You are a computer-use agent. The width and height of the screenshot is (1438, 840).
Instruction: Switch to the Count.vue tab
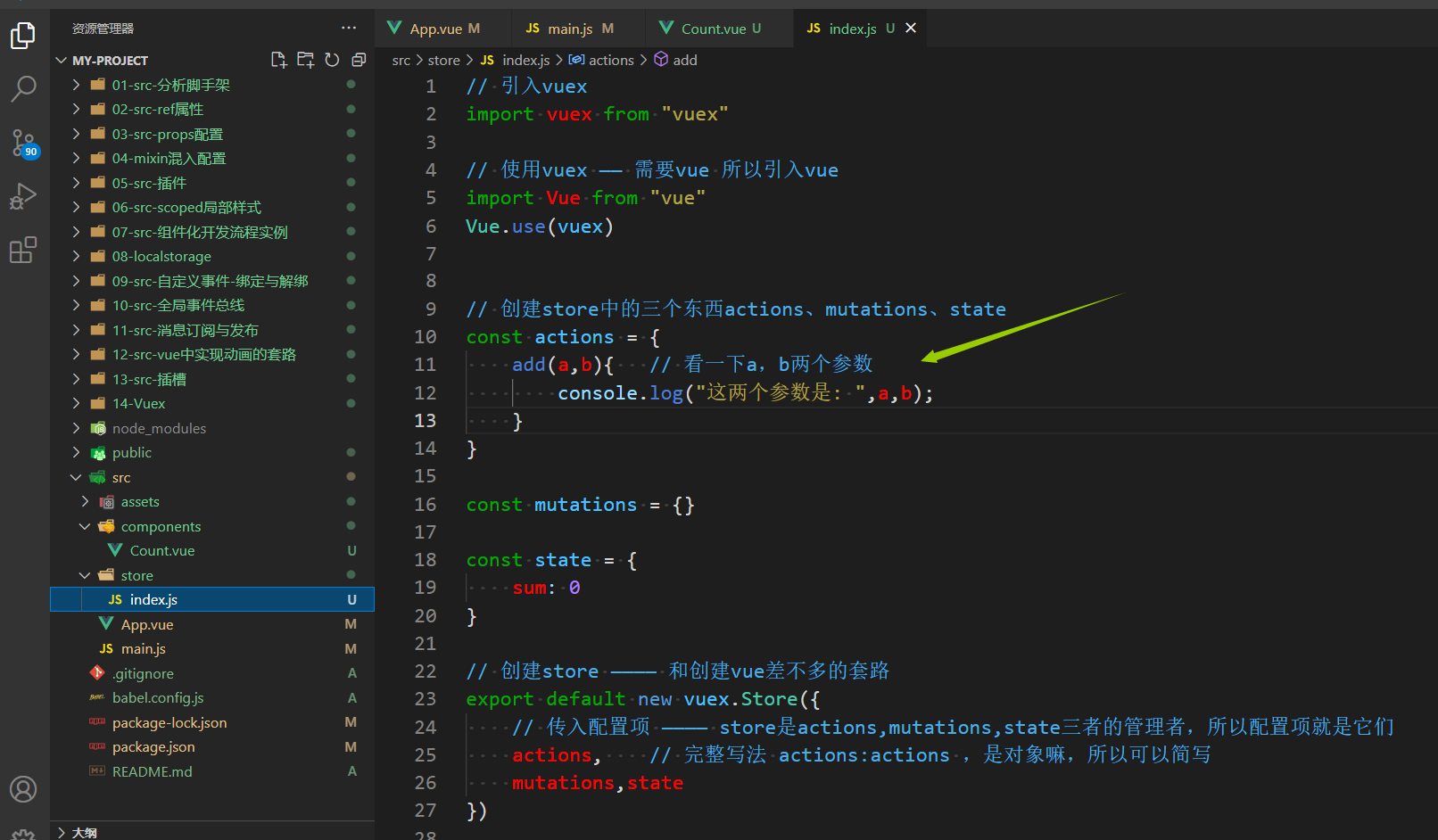click(x=719, y=29)
